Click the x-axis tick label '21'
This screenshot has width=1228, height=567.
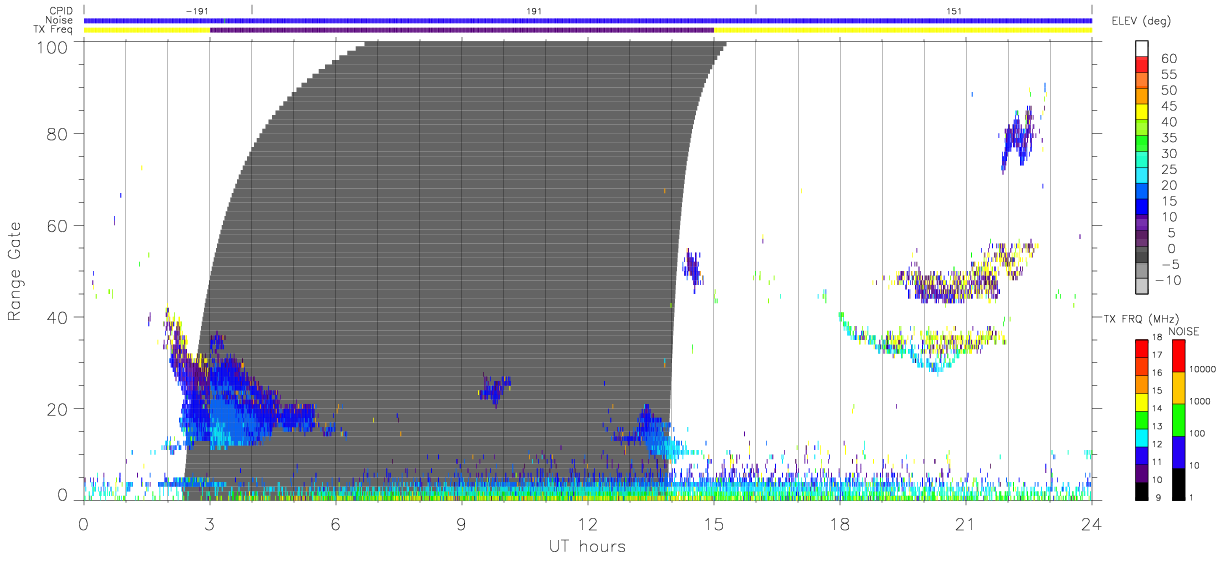pyautogui.click(x=965, y=523)
